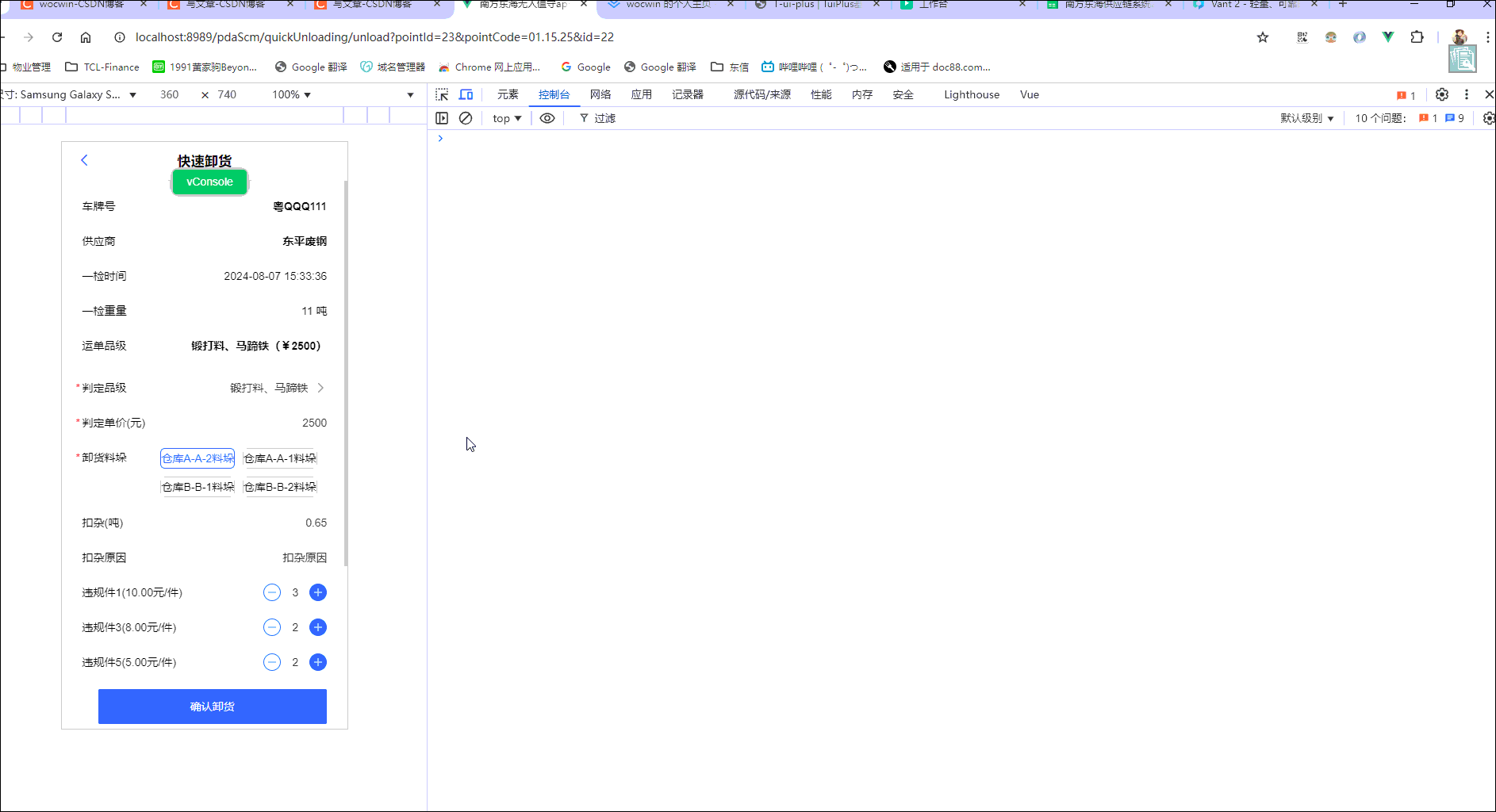Open the 性能 Performance tab
Viewport: 1496px width, 812px height.
[821, 94]
